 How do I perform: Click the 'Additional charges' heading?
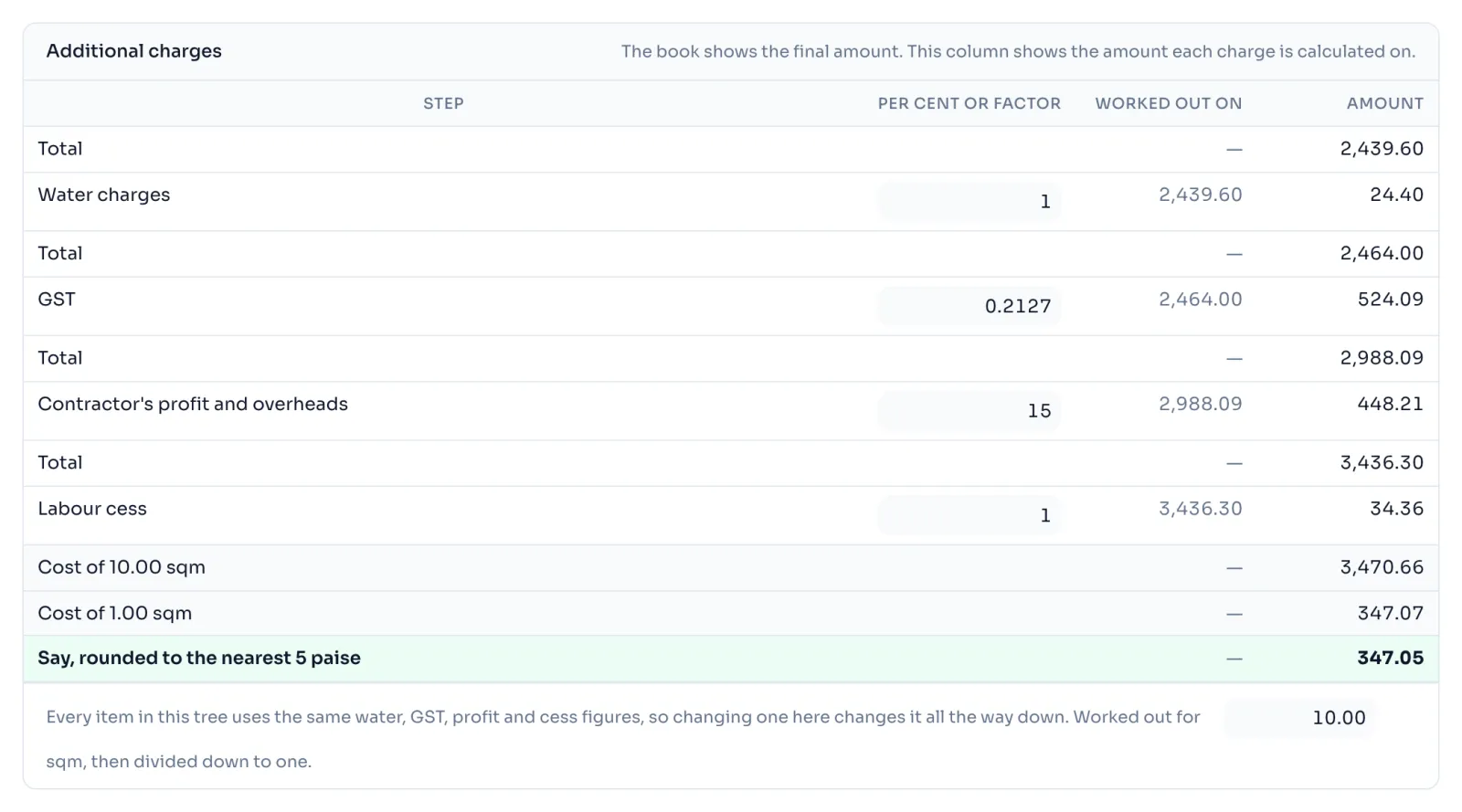(x=134, y=51)
